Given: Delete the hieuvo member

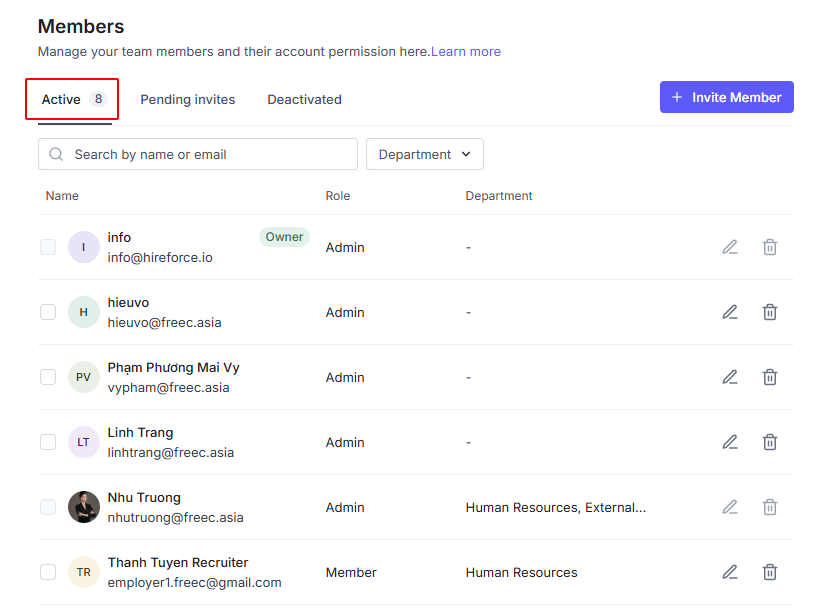Looking at the screenshot, I should coord(770,312).
